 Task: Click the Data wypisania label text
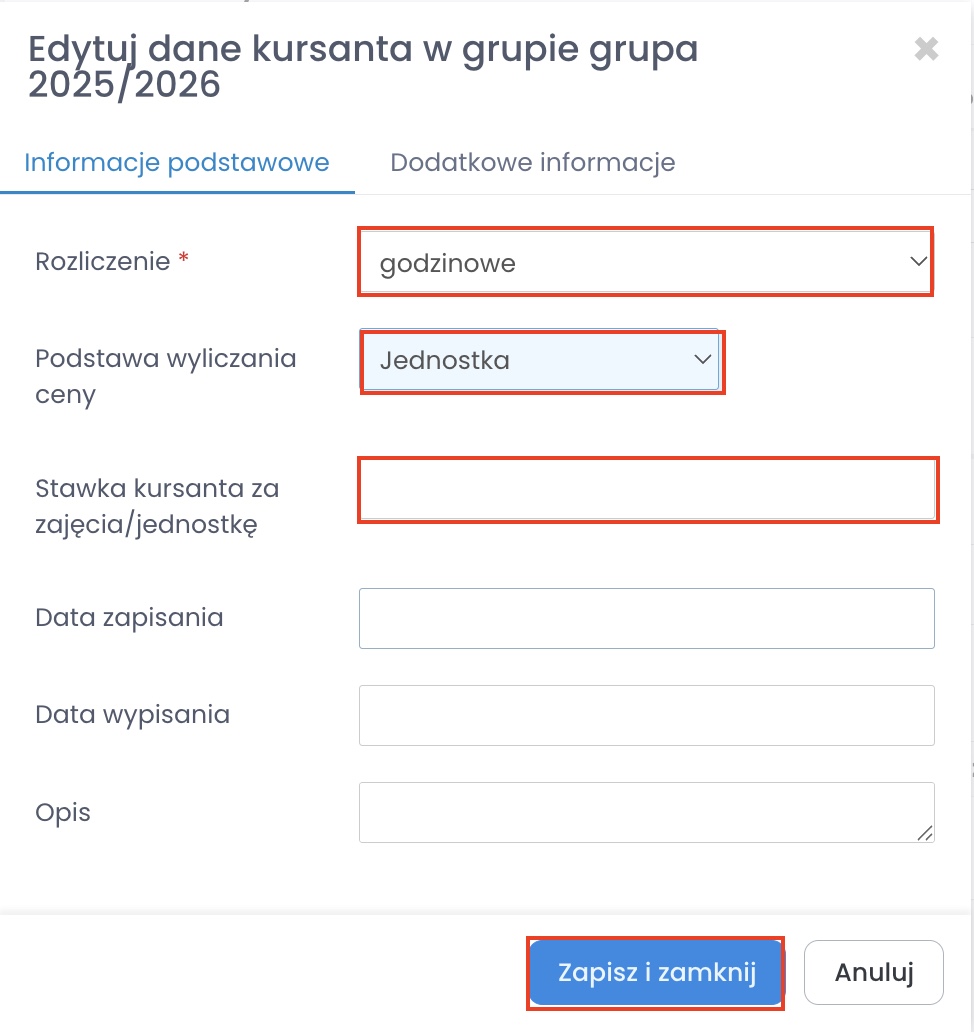[x=132, y=714]
